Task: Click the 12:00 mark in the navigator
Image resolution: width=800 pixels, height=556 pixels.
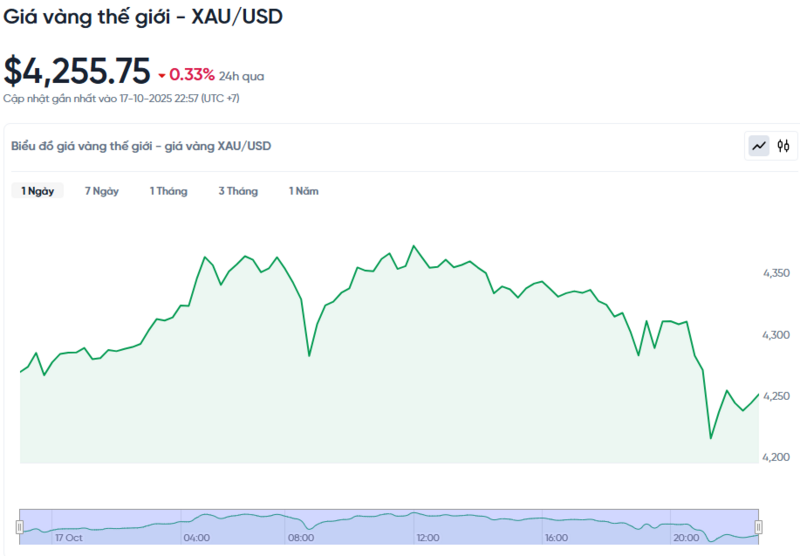Action: coord(427,538)
